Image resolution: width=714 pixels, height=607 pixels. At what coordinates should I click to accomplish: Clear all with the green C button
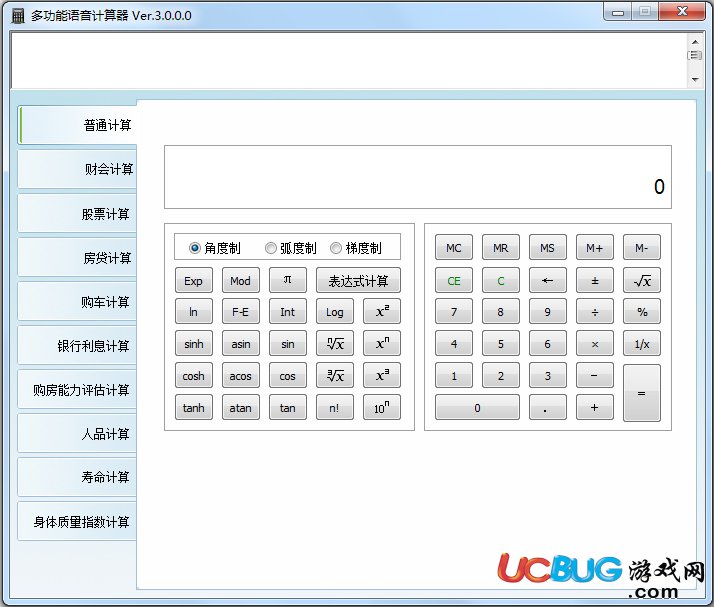[x=501, y=280]
